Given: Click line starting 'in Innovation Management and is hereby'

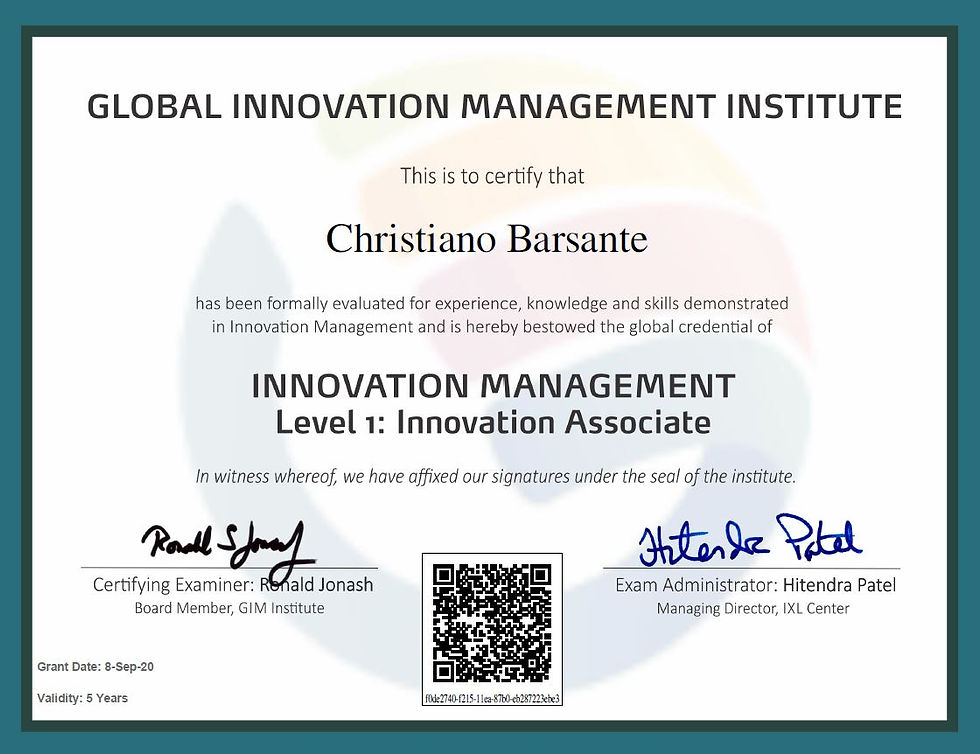Looking at the screenshot, I should [492, 327].
